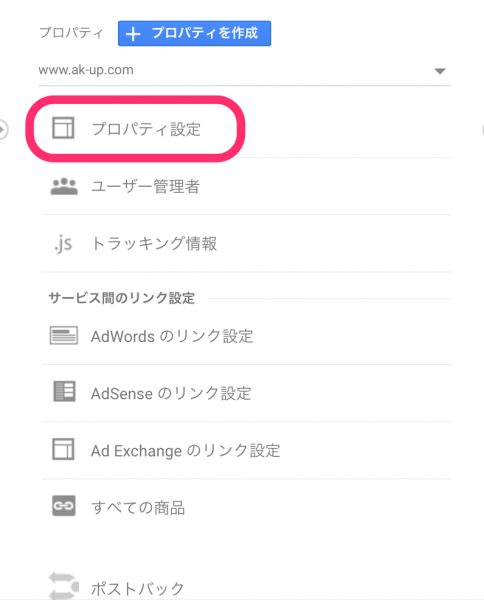Open AdSense のリンク設定
Image resolution: width=484 pixels, height=600 pixels.
click(x=171, y=393)
